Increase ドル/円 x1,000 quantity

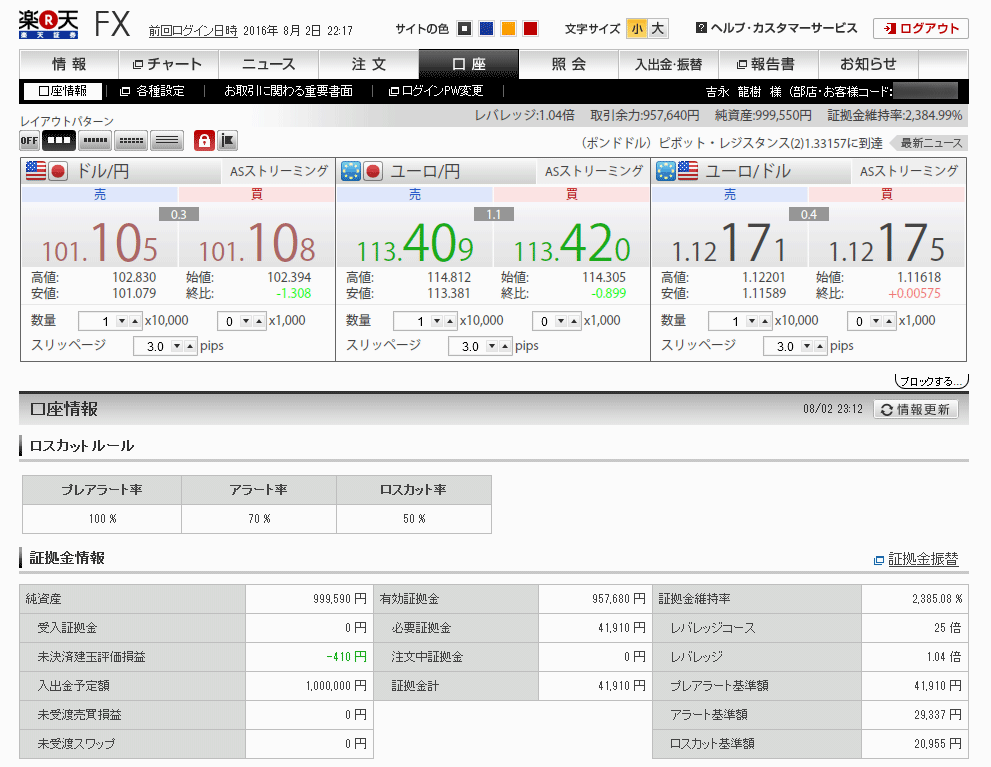coord(258,322)
